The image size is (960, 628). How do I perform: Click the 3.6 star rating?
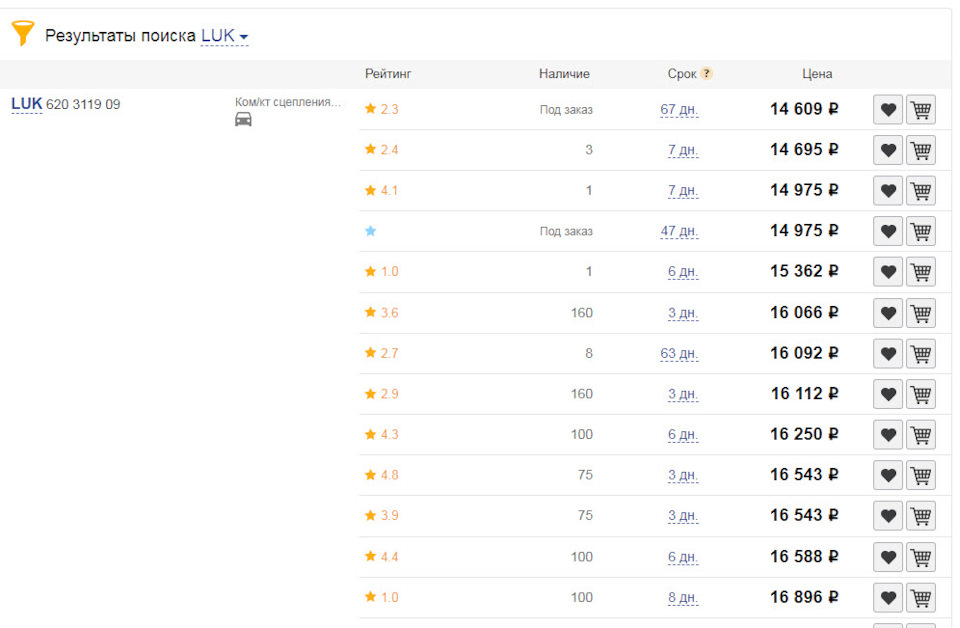click(381, 312)
